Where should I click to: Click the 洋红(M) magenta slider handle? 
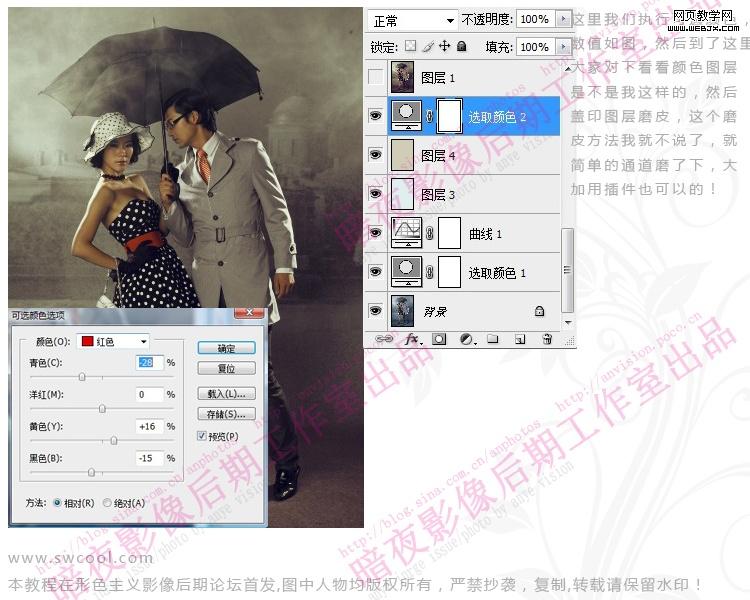tap(102, 409)
